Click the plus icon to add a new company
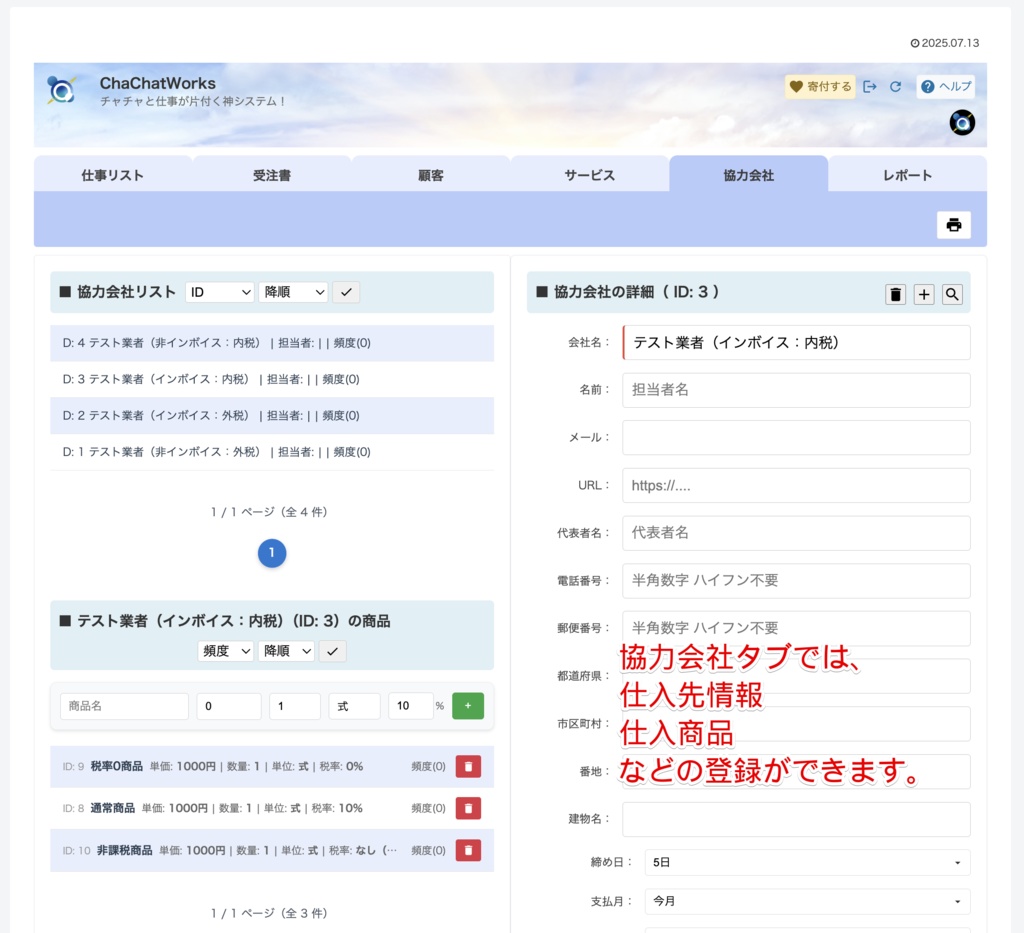This screenshot has width=1024, height=933. tap(923, 293)
